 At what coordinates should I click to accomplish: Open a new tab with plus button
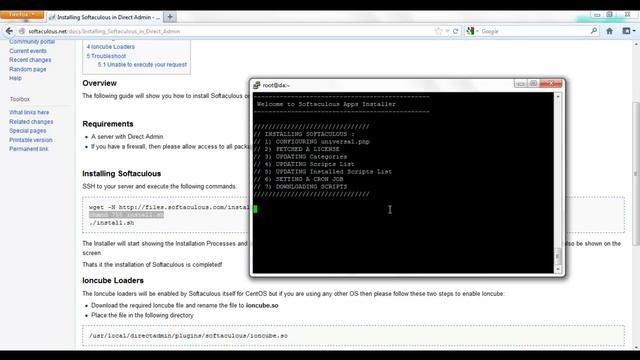click(x=170, y=17)
